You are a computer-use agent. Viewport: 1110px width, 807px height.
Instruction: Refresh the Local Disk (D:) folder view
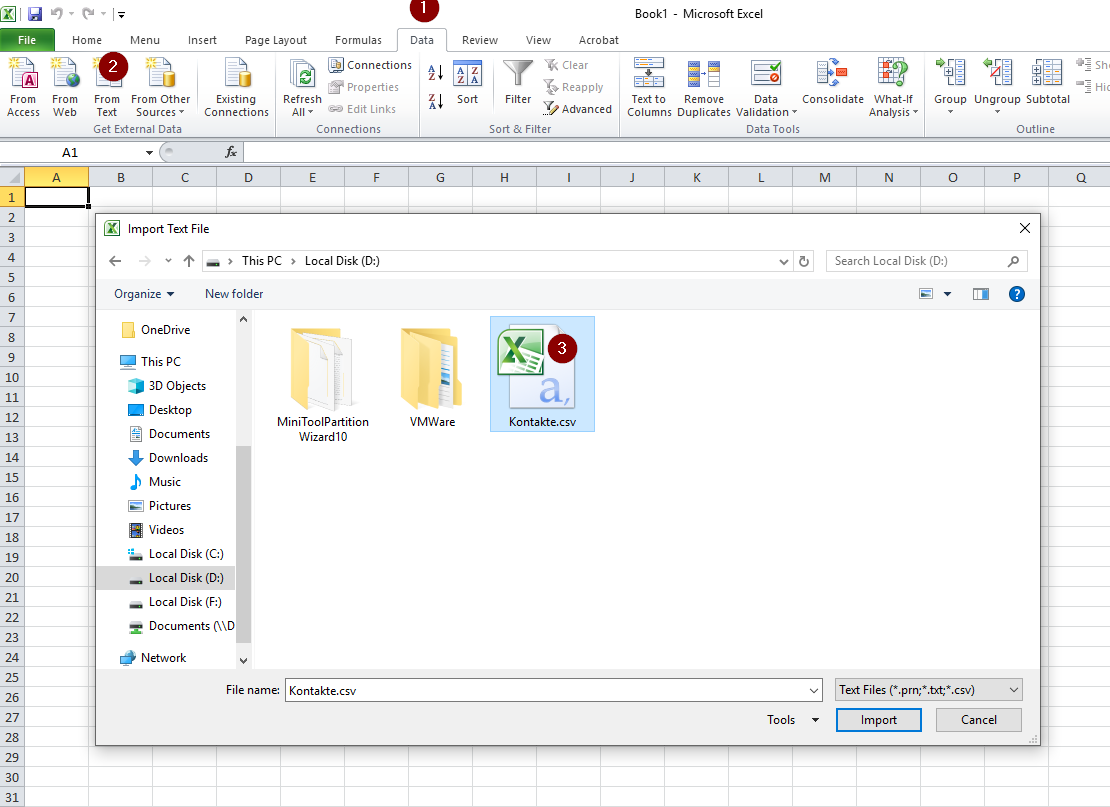point(803,261)
